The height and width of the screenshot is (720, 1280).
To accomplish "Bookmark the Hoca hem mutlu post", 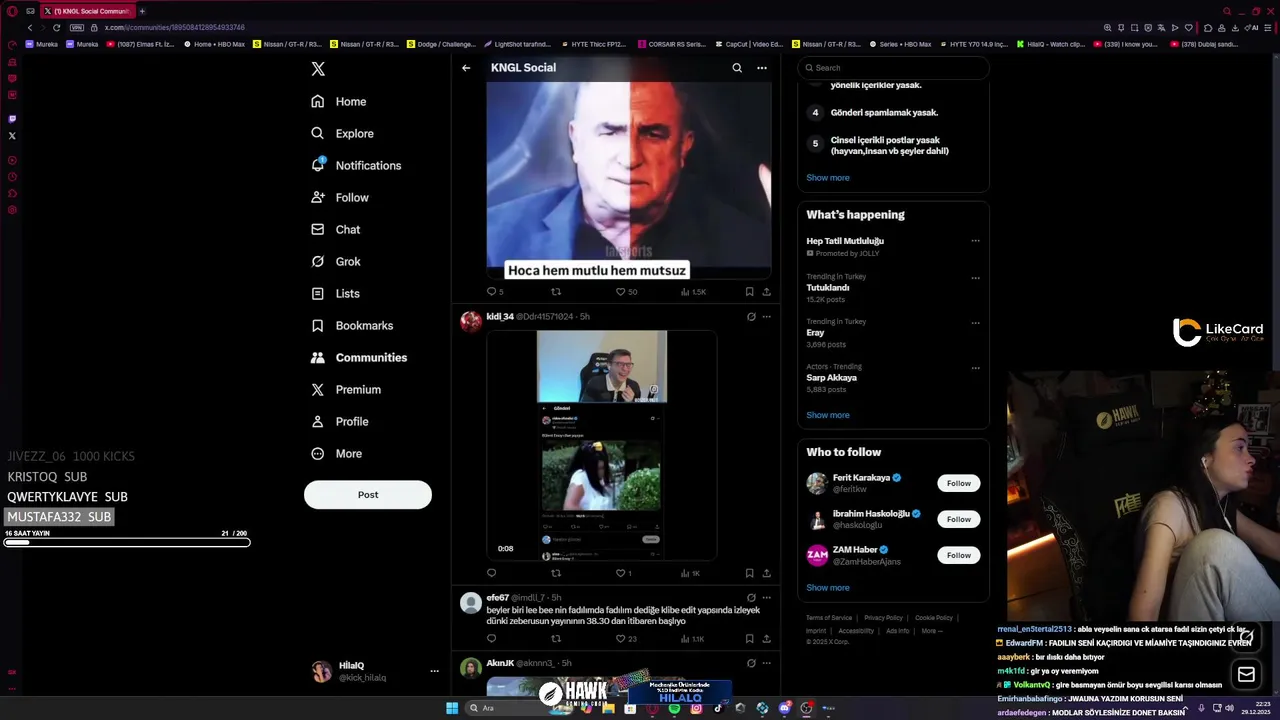I will click(x=749, y=291).
